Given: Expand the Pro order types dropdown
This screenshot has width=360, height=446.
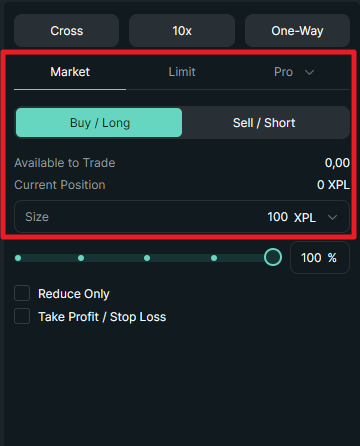Looking at the screenshot, I should coord(294,72).
